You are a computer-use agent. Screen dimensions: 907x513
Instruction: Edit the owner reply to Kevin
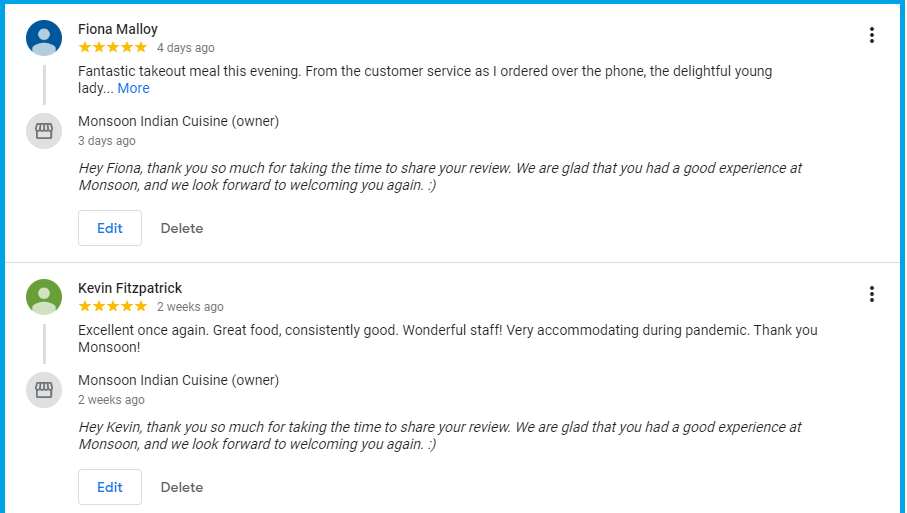pyautogui.click(x=110, y=487)
